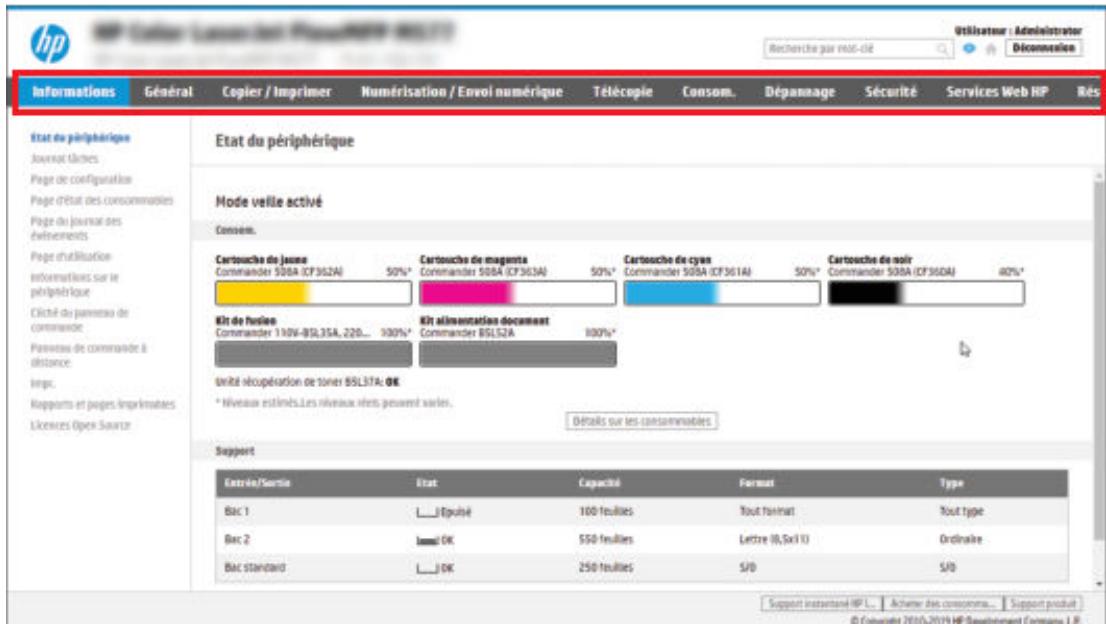Open the Informations tab
The height and width of the screenshot is (629, 1106).
pyautogui.click(x=74, y=92)
